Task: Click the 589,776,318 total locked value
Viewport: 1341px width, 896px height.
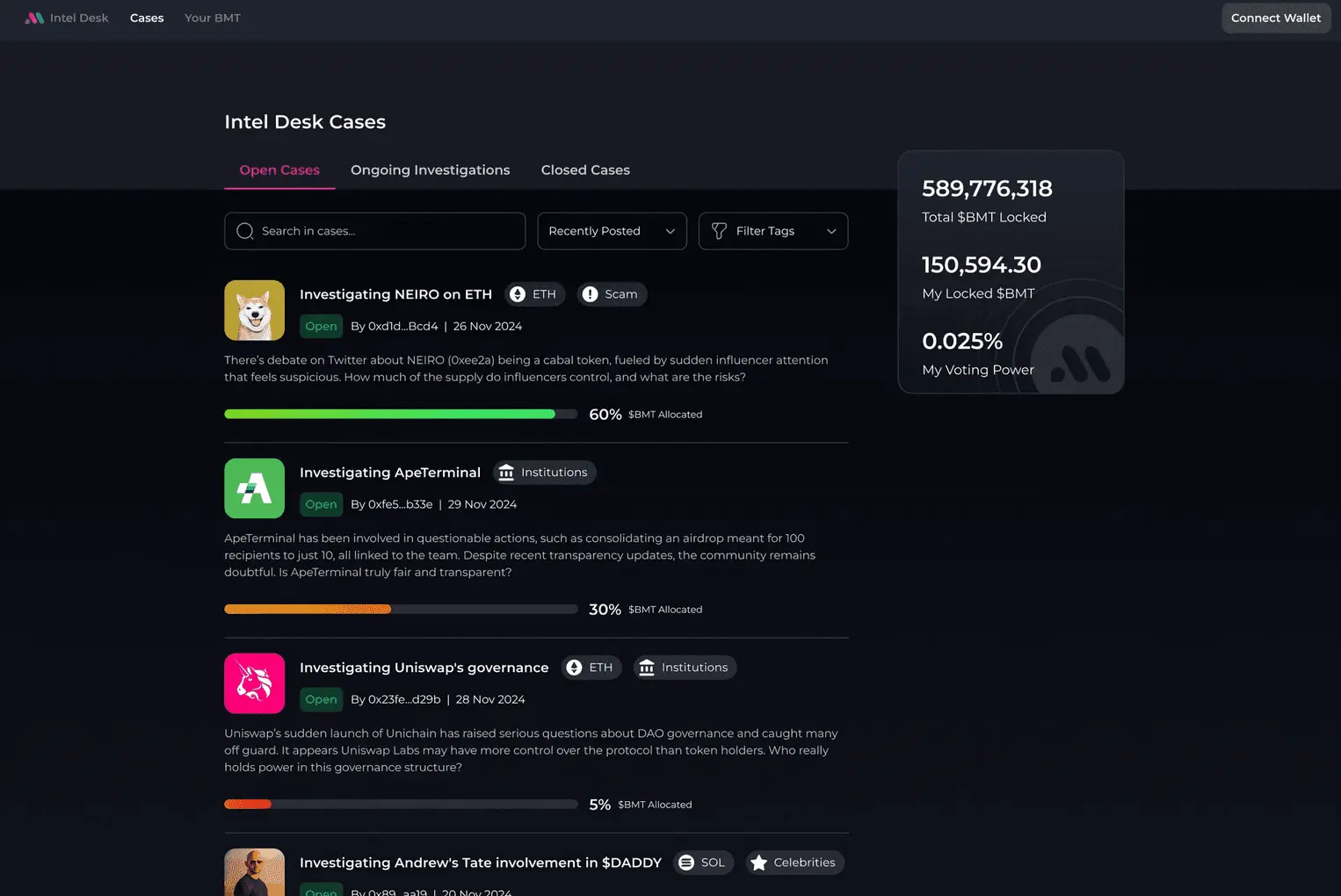Action: click(x=987, y=188)
